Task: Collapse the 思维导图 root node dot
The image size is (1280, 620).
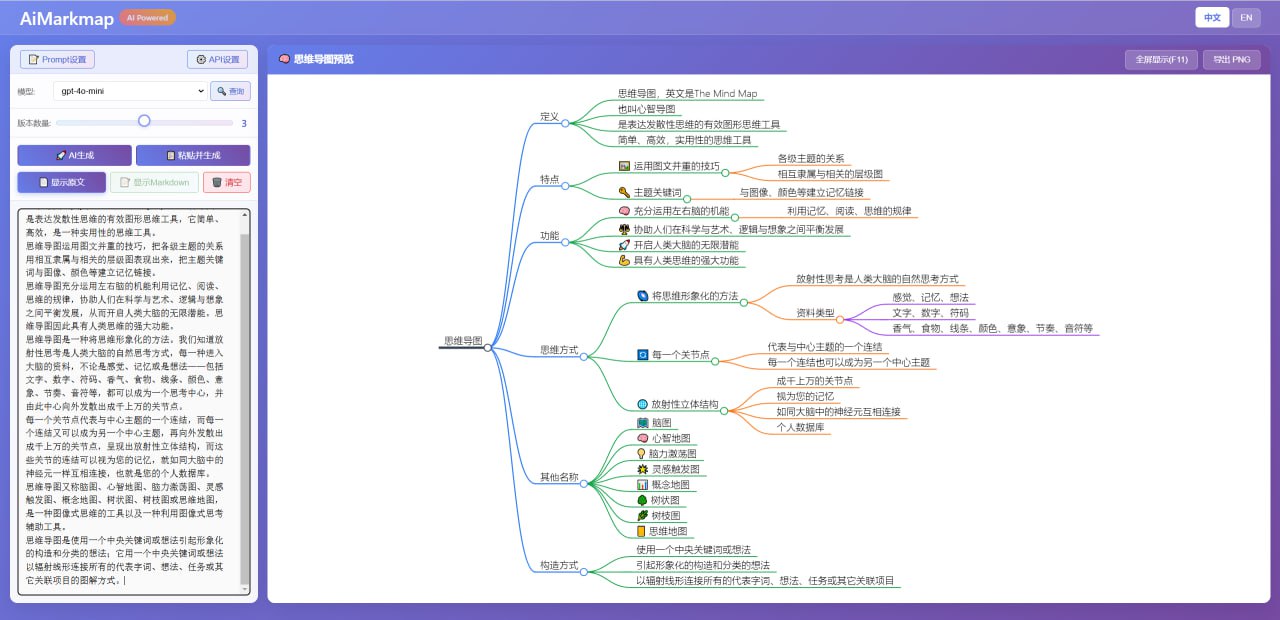Action: [487, 346]
